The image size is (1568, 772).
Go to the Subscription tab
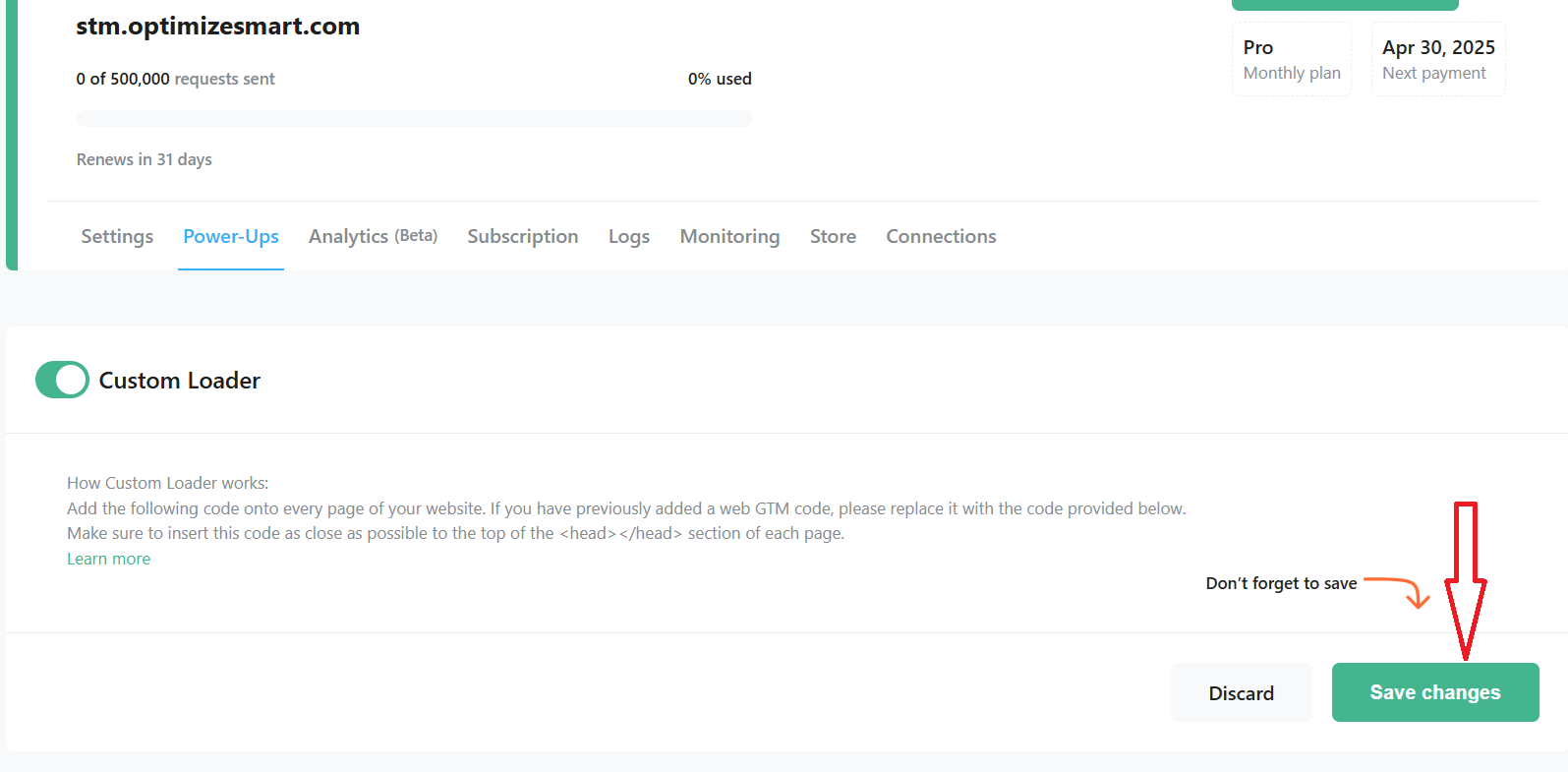522,236
